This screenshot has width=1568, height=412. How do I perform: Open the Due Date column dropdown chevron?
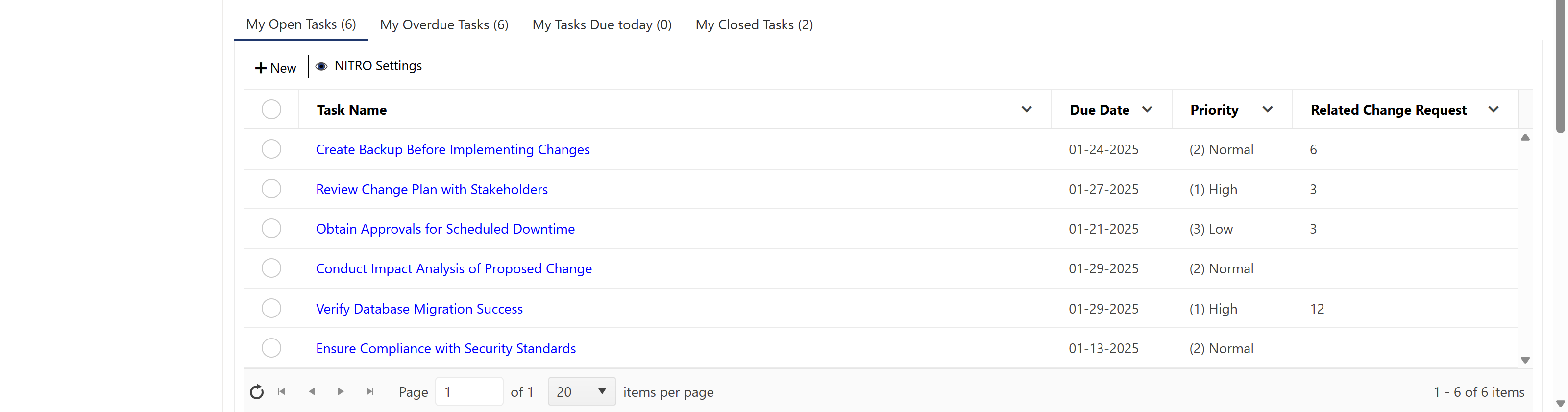click(x=1148, y=110)
